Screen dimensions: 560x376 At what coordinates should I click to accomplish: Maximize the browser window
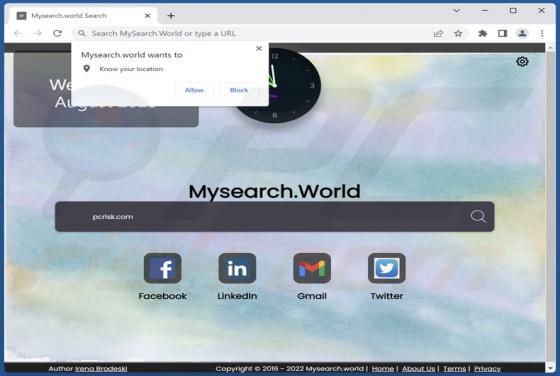[513, 11]
